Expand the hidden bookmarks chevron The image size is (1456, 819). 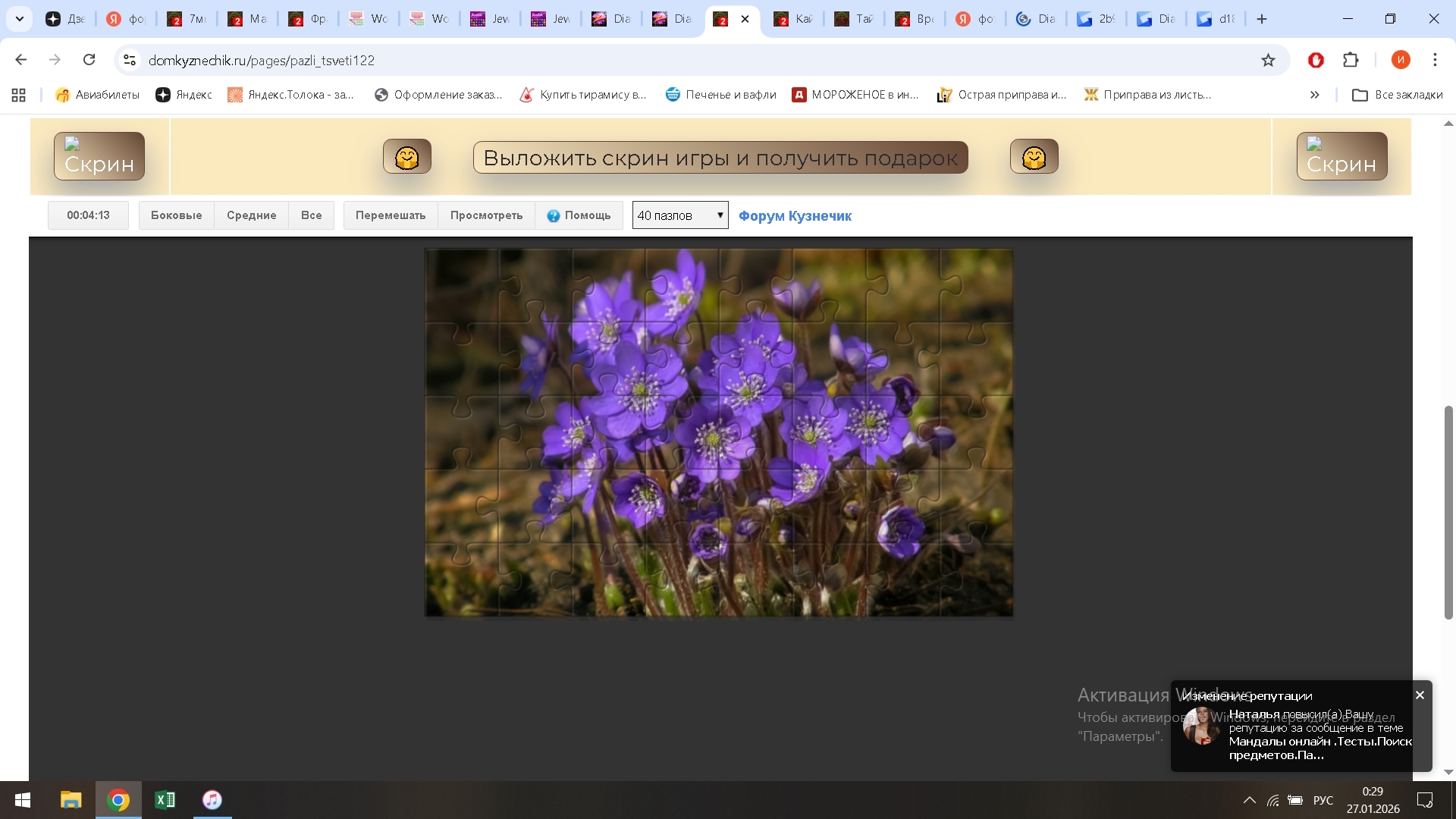(1314, 95)
